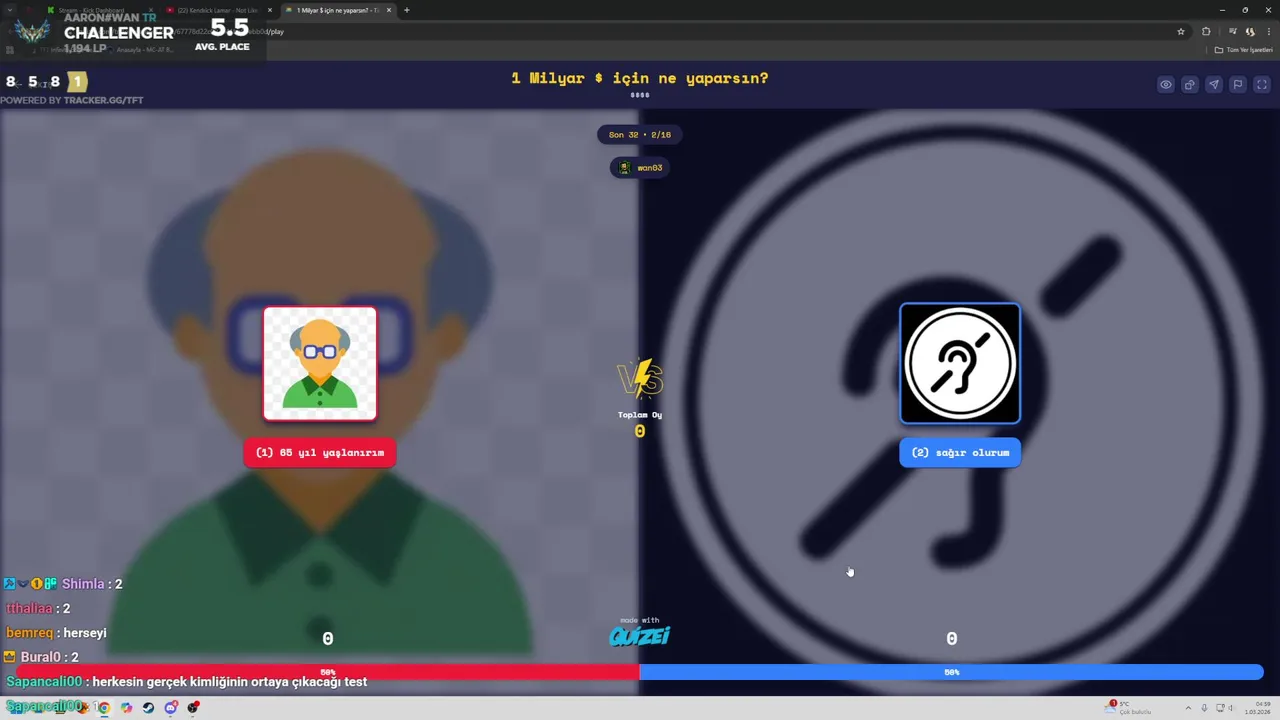The image size is (1280, 720).
Task: Switch to the Kendrick Lamar - Not Like browser tab
Action: [217, 10]
